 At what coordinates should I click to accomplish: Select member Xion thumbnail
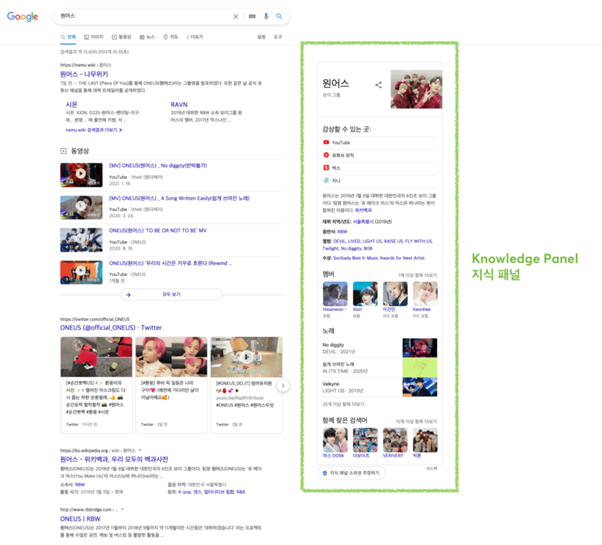pyautogui.click(x=365, y=294)
